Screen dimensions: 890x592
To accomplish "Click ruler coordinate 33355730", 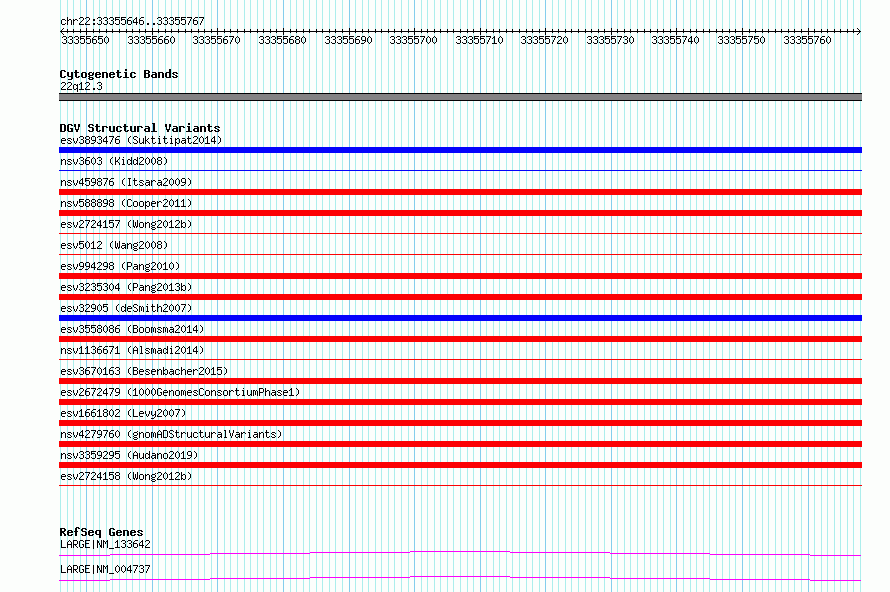I will [610, 40].
